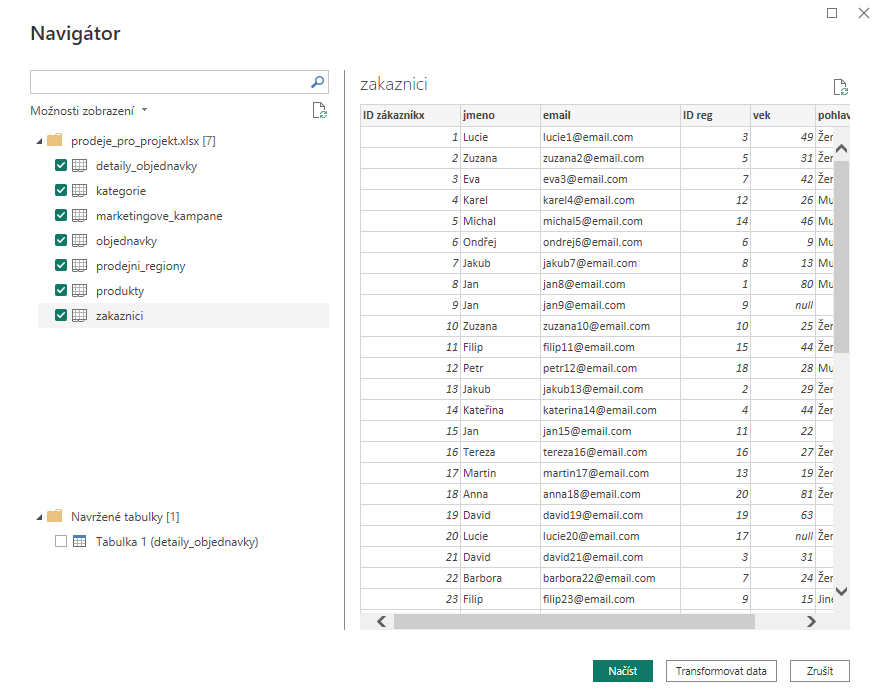Screen dimensions: 880x700
Task: Click the Načíst button
Action: (x=623, y=671)
